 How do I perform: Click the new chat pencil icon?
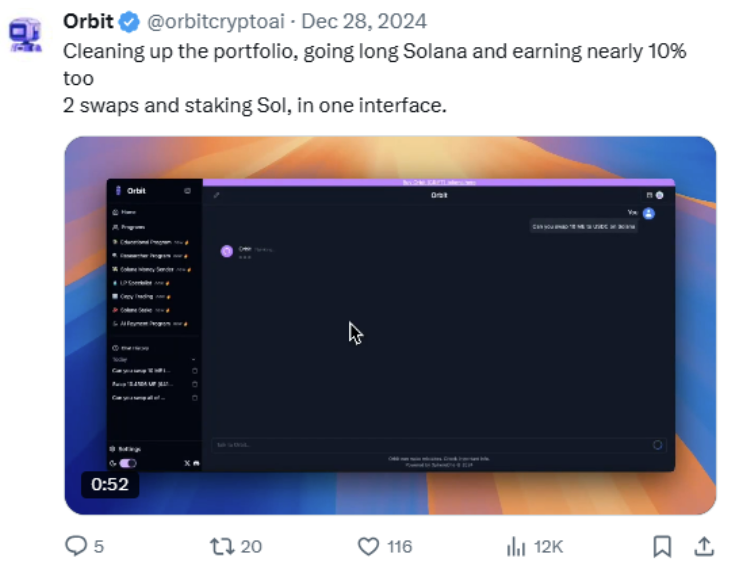pyautogui.click(x=216, y=195)
